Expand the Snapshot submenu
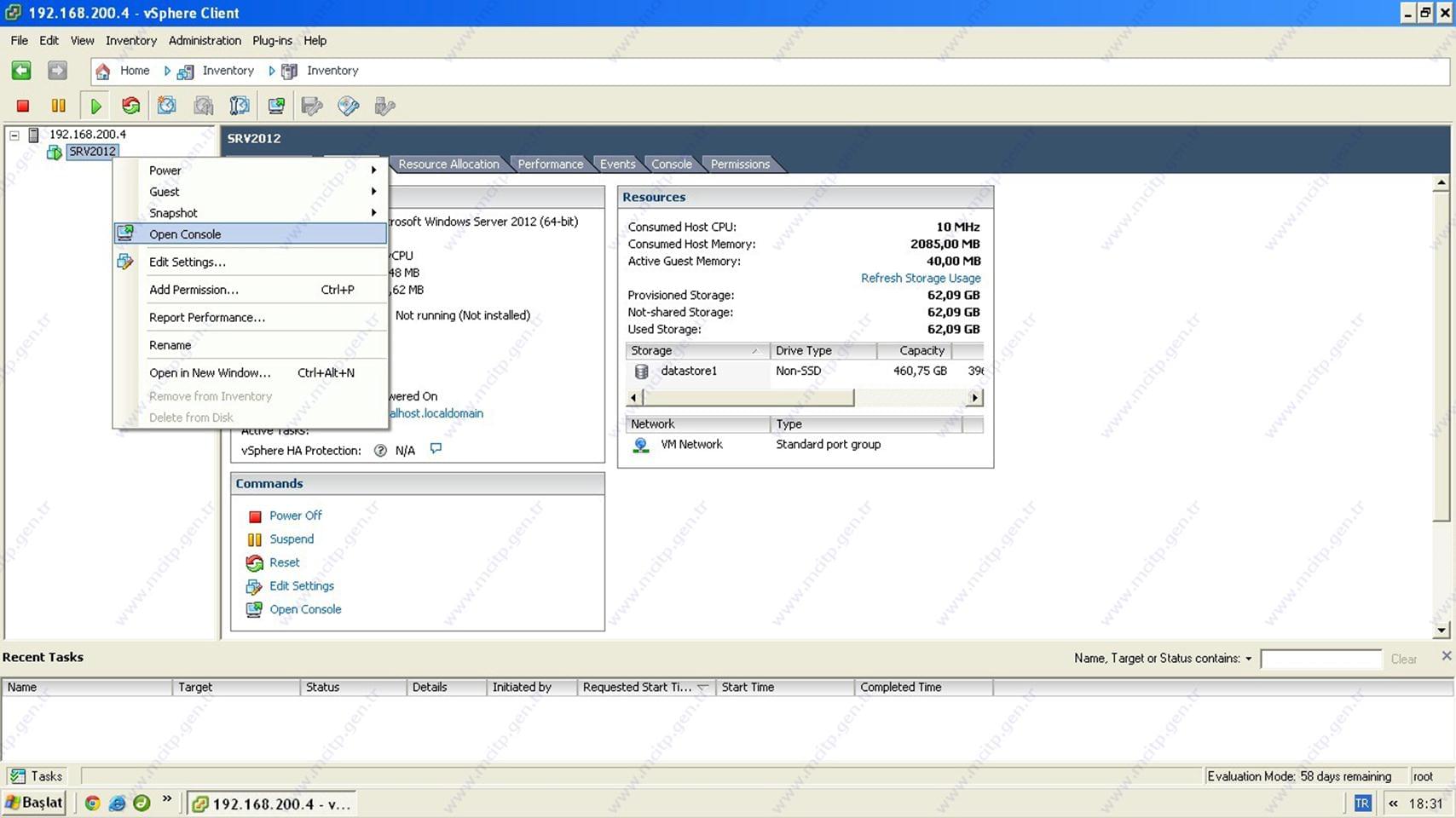Viewport: 1456px width, 818px height. point(251,213)
